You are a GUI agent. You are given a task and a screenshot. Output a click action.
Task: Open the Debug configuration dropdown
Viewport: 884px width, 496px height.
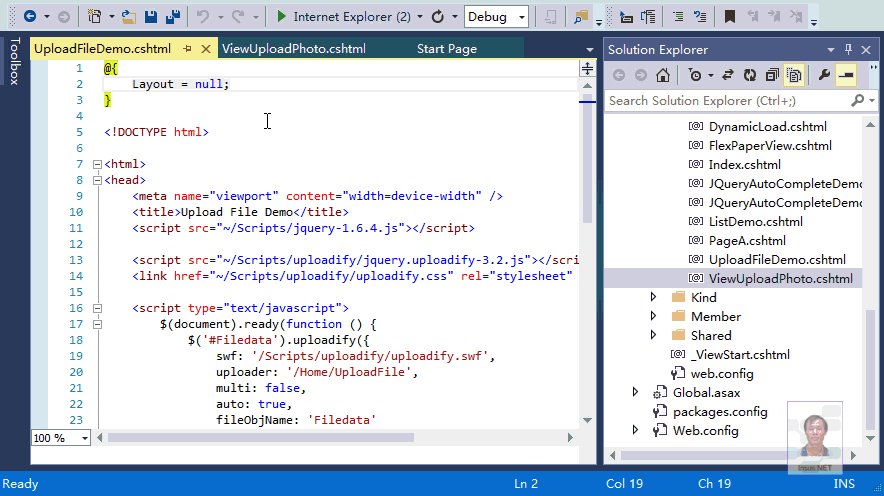(522, 17)
